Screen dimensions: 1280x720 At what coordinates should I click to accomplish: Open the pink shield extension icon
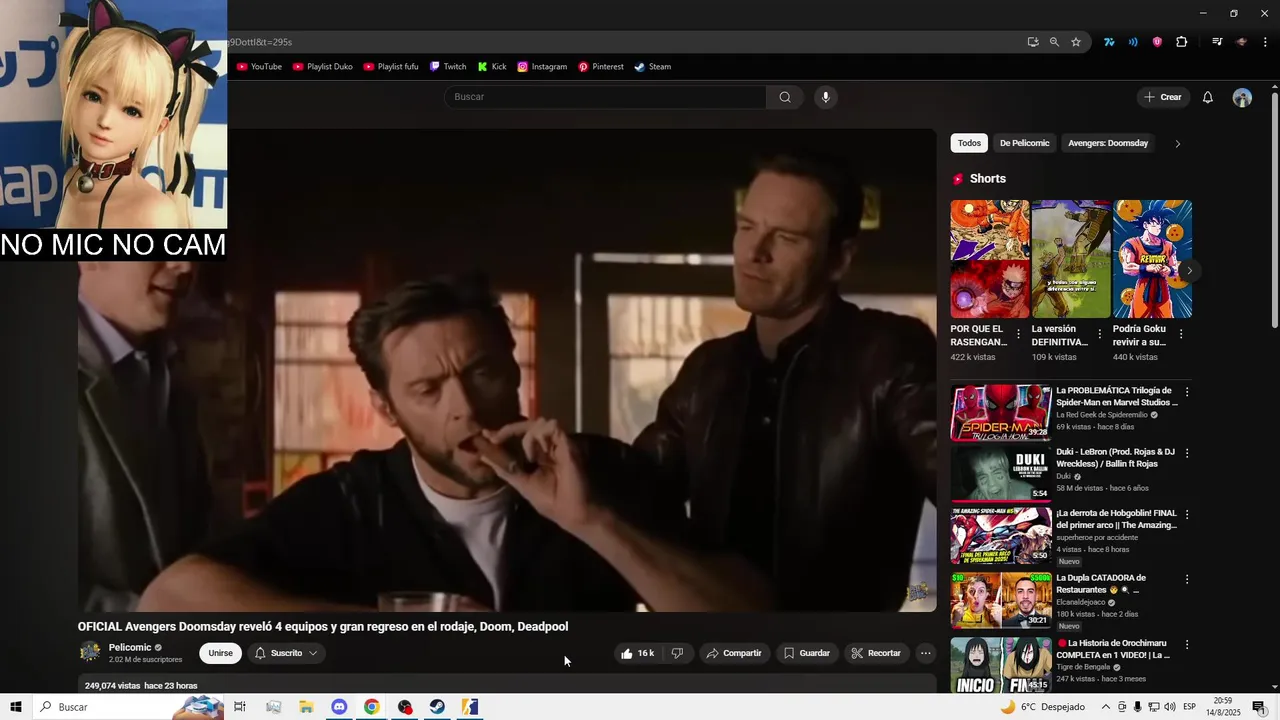[x=1157, y=42]
